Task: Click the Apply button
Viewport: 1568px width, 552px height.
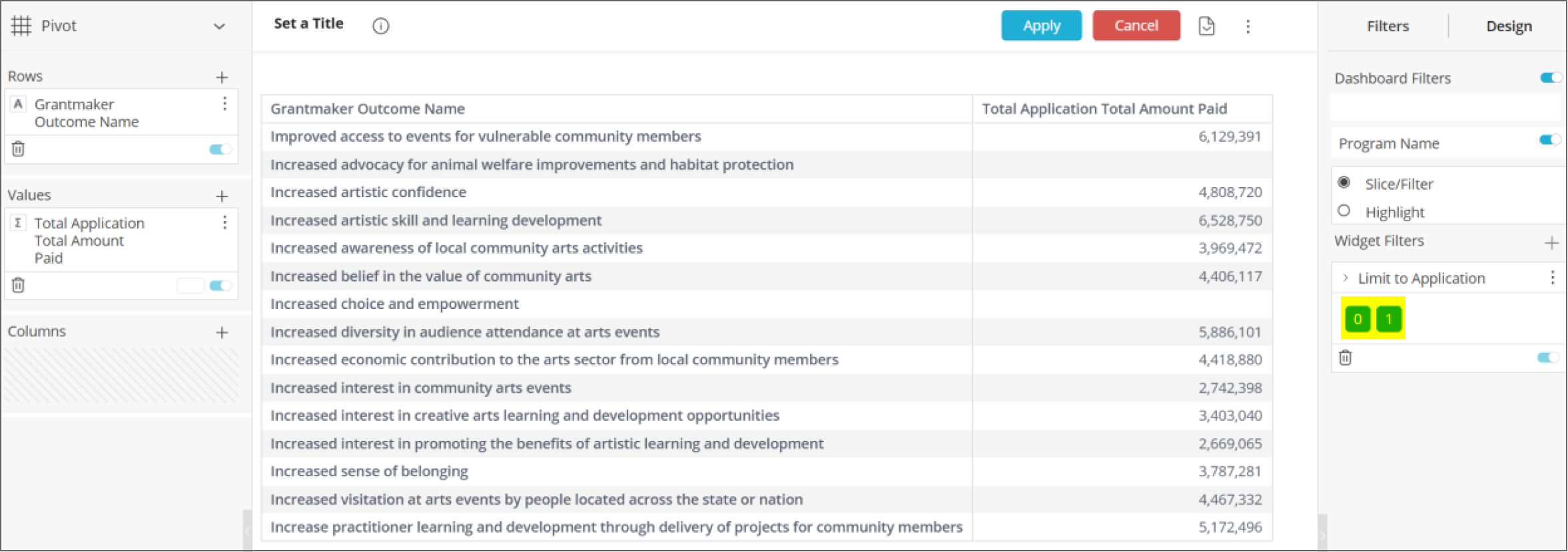Action: (1041, 26)
